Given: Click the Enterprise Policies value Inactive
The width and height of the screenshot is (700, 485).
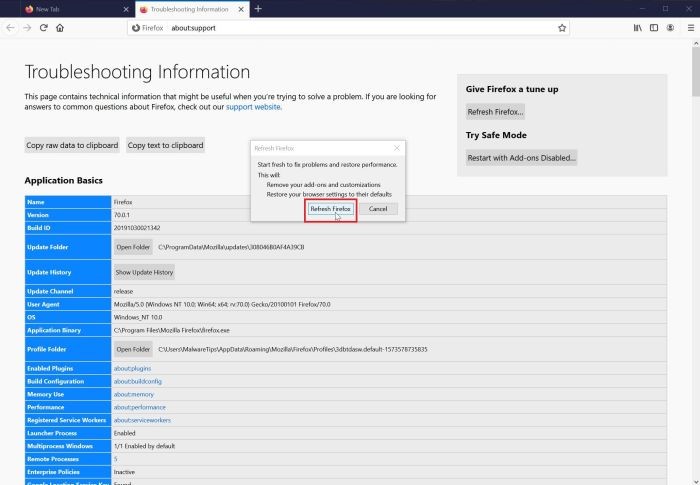Looking at the screenshot, I should 124,472.
